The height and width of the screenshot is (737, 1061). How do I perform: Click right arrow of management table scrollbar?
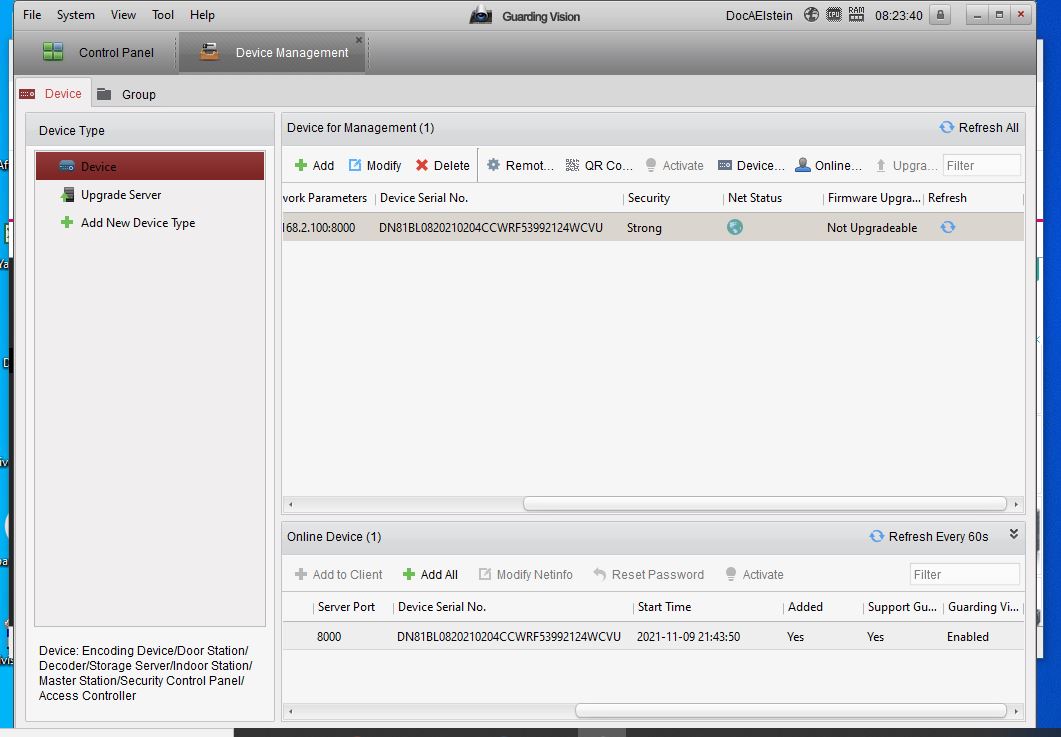coord(1016,504)
